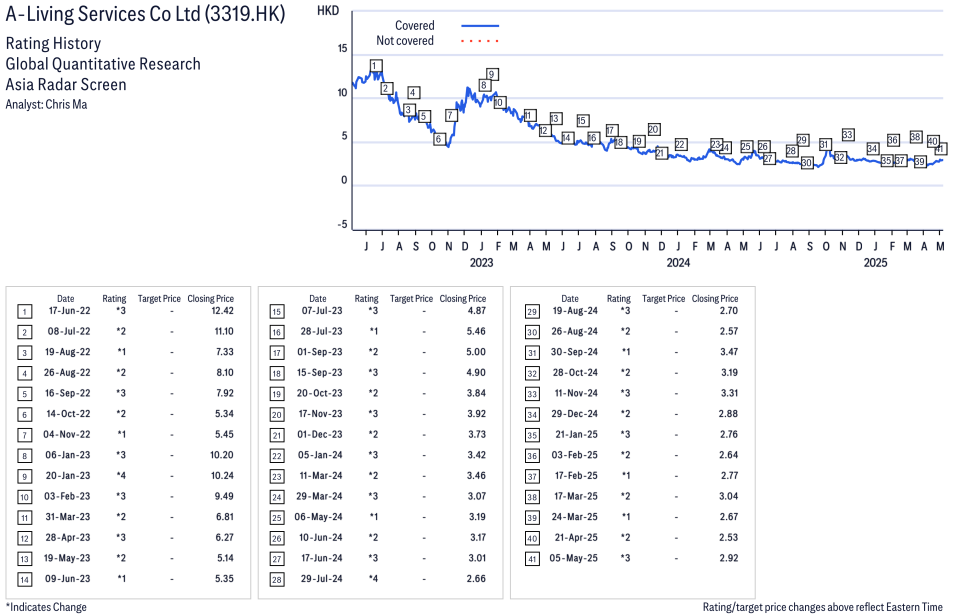Click the date 11-Mar-24 in table

coord(321,475)
